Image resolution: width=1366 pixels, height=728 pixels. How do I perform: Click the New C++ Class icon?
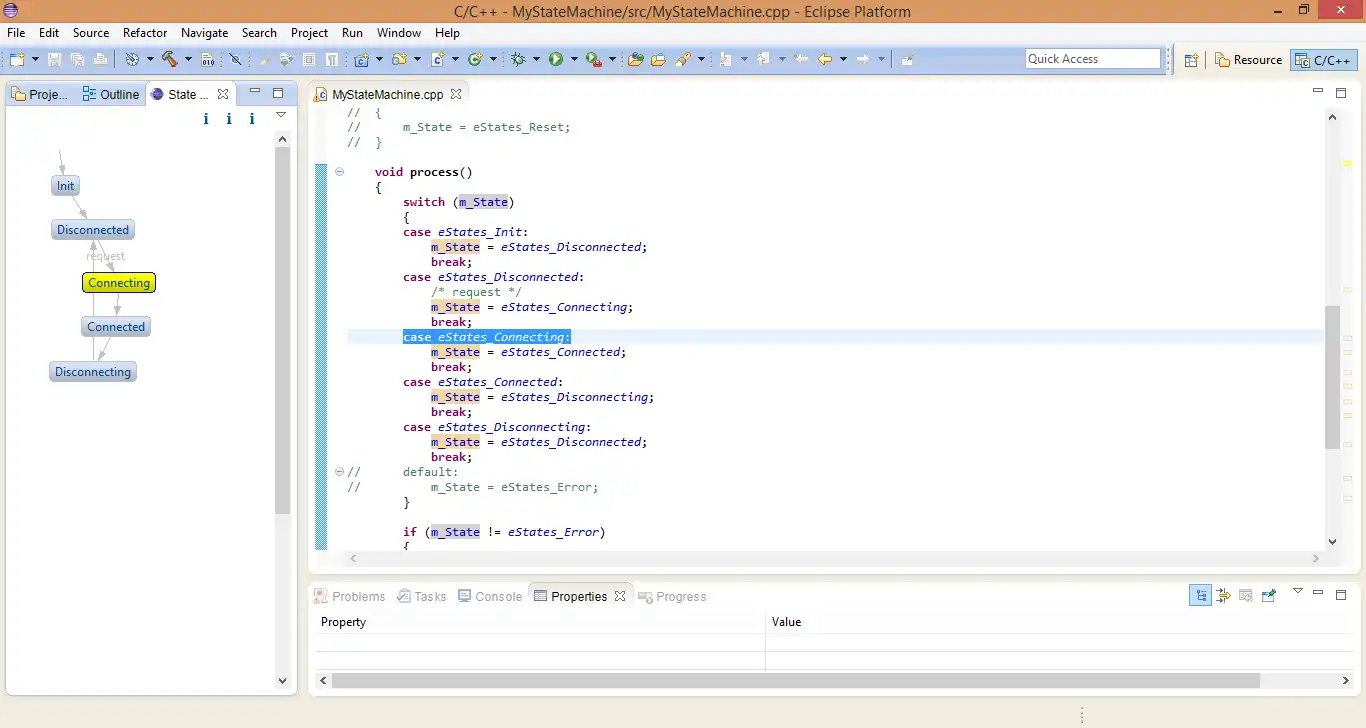point(476,59)
